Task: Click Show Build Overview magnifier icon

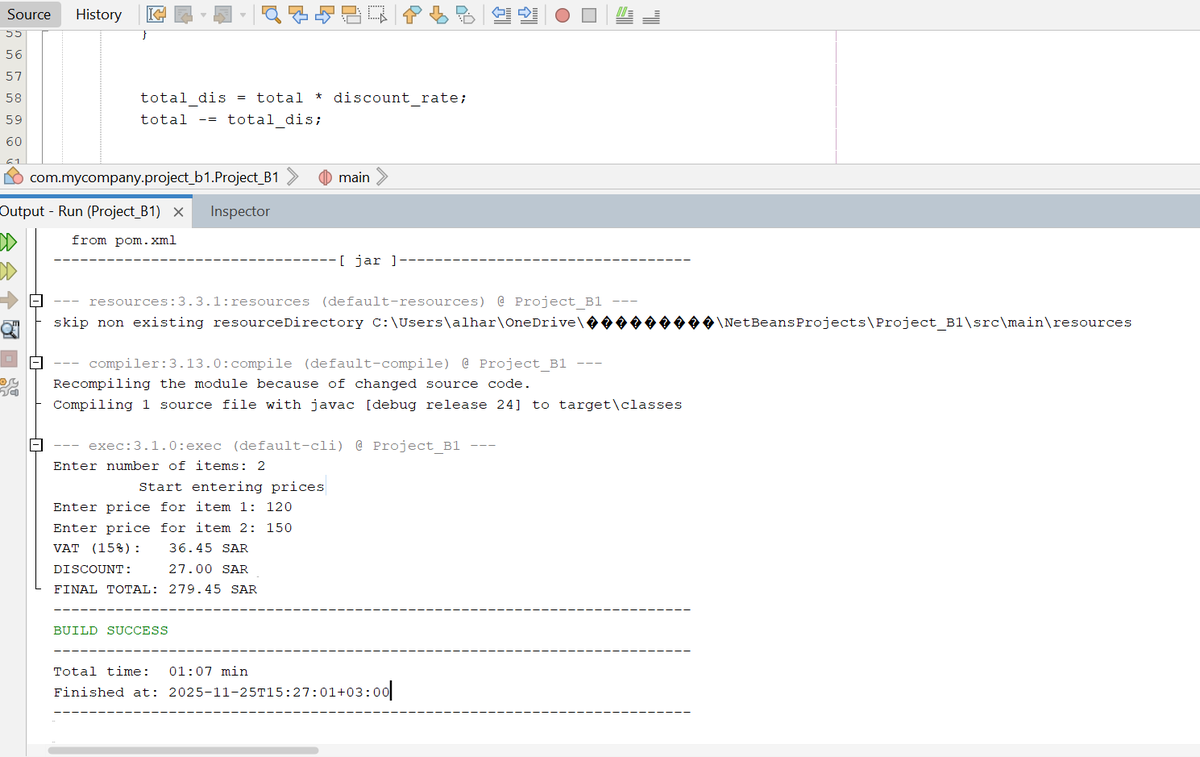Action: pos(9,328)
